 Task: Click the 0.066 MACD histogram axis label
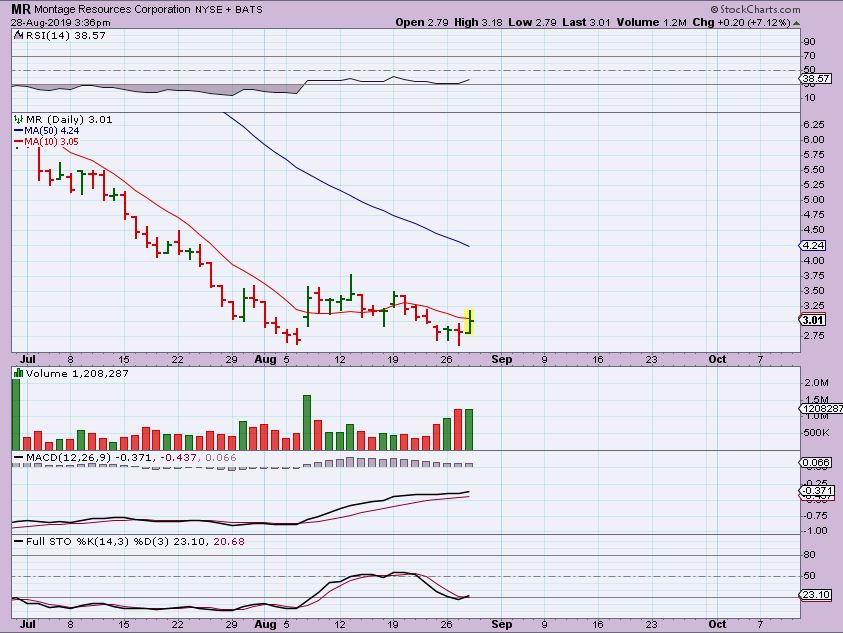pos(817,462)
